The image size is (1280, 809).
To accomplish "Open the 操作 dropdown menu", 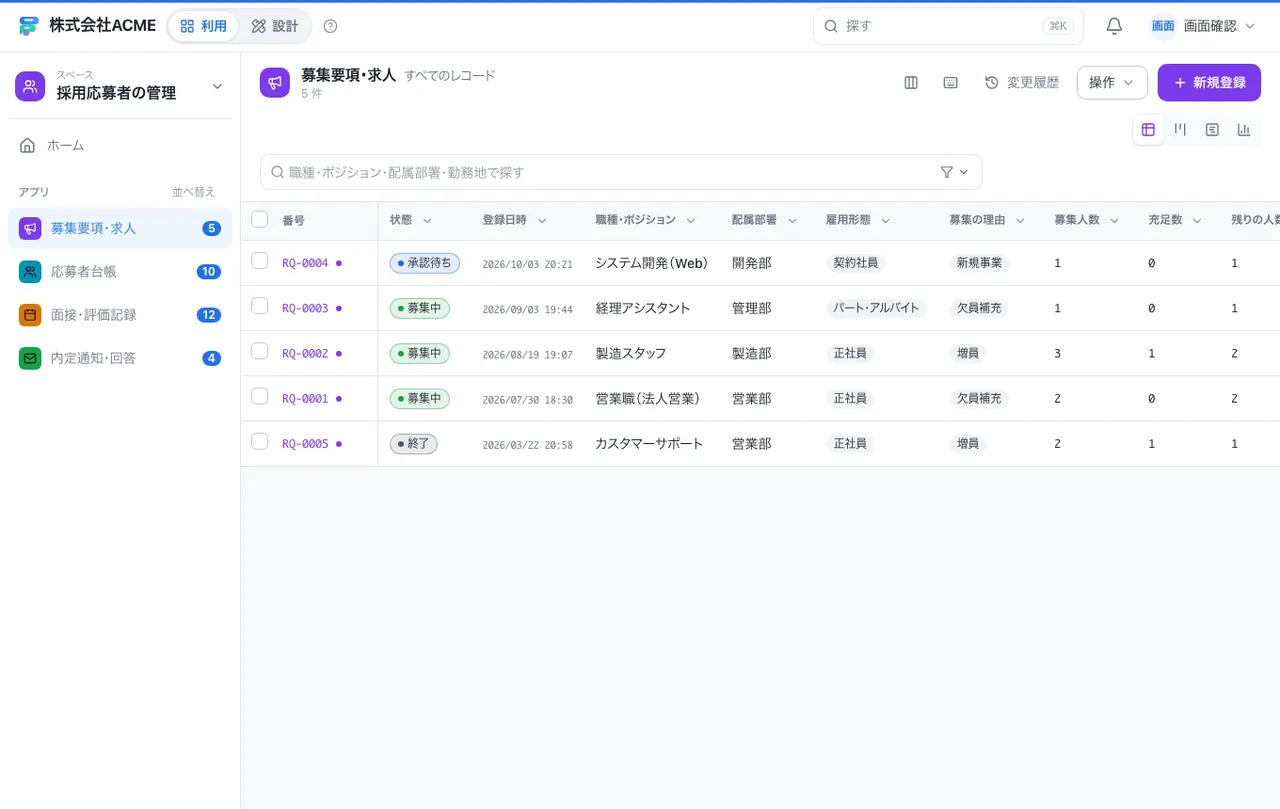I will [1112, 83].
